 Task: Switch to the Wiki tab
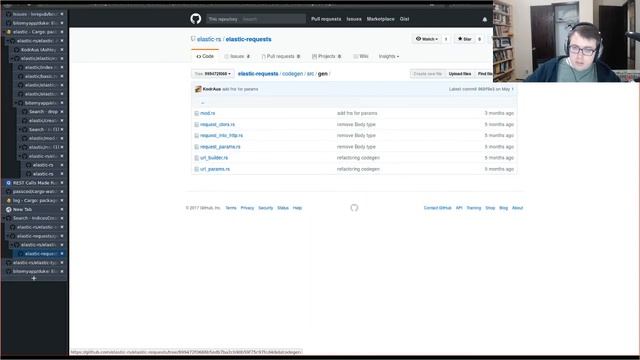pos(361,56)
